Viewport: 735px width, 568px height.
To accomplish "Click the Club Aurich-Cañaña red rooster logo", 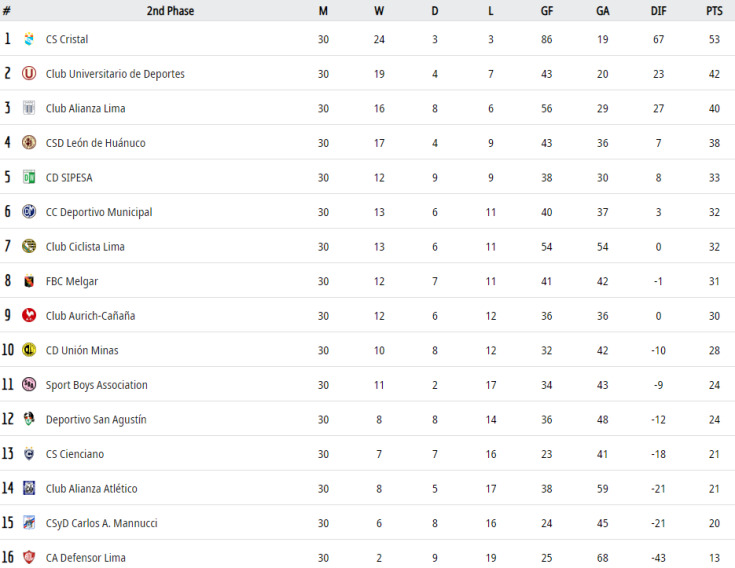I will (29, 315).
